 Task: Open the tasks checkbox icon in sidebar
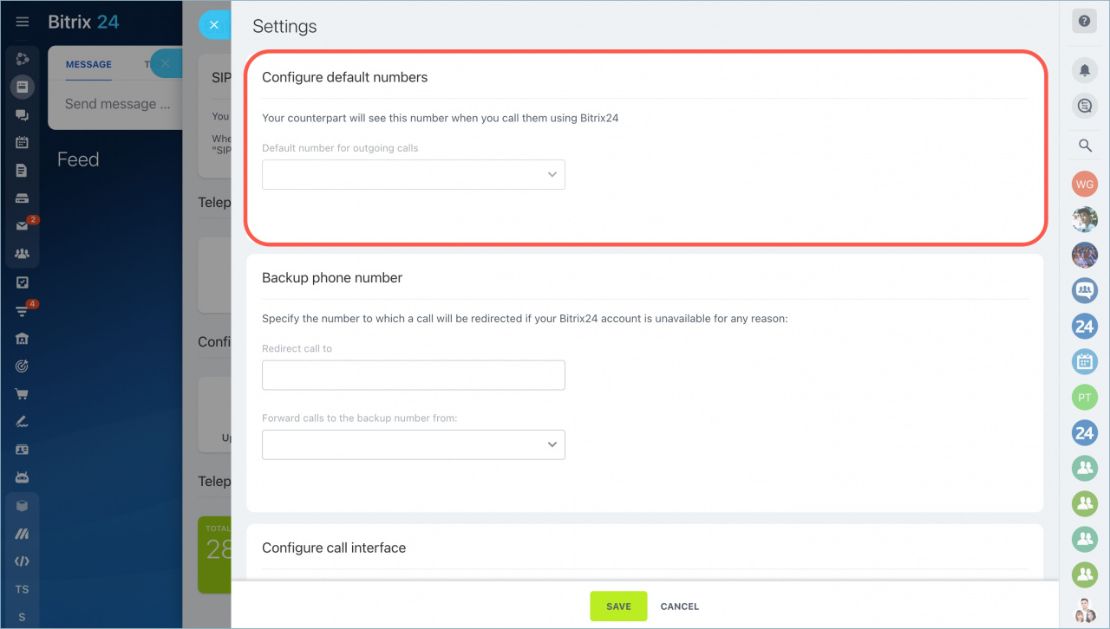coord(22,282)
